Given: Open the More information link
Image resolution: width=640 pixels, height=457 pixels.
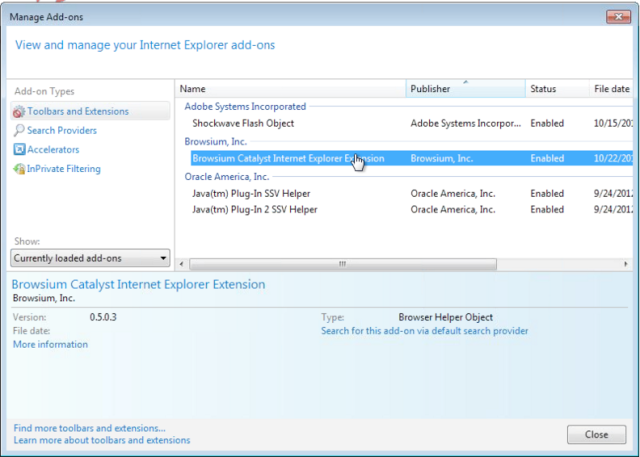Looking at the screenshot, I should click(x=50, y=344).
